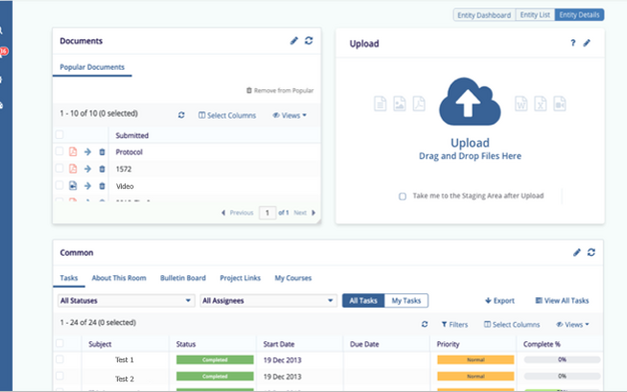Click Excel file icon in upload area

(x=540, y=104)
